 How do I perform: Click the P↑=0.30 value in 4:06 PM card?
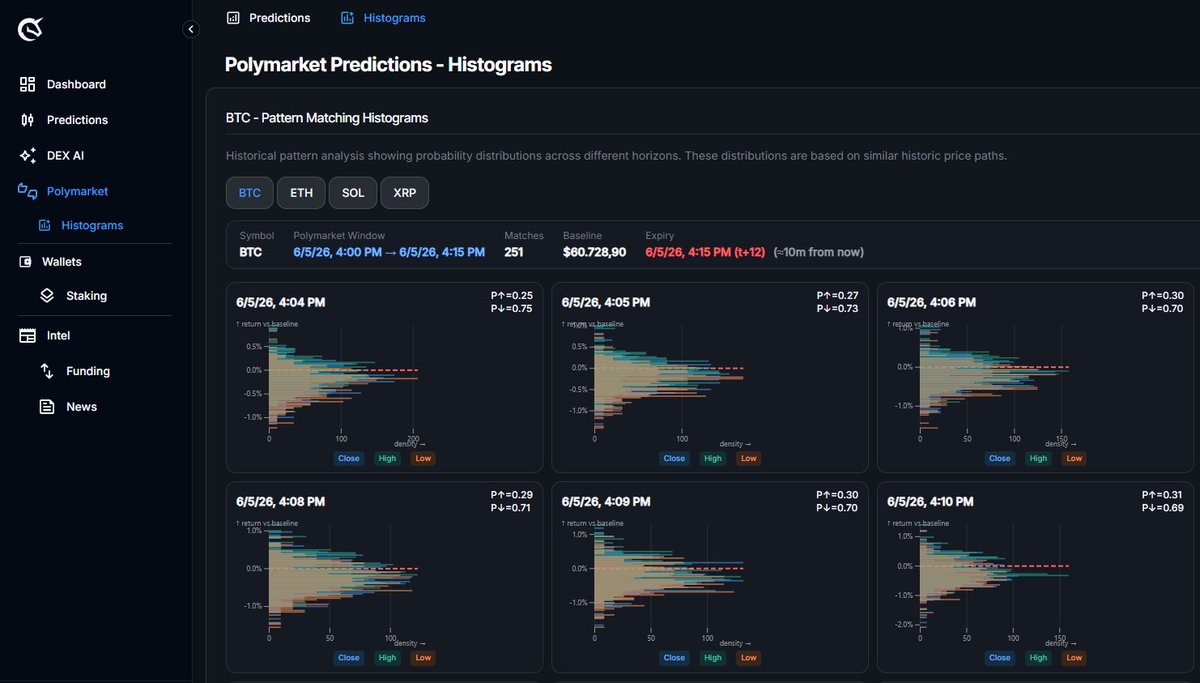point(1162,296)
